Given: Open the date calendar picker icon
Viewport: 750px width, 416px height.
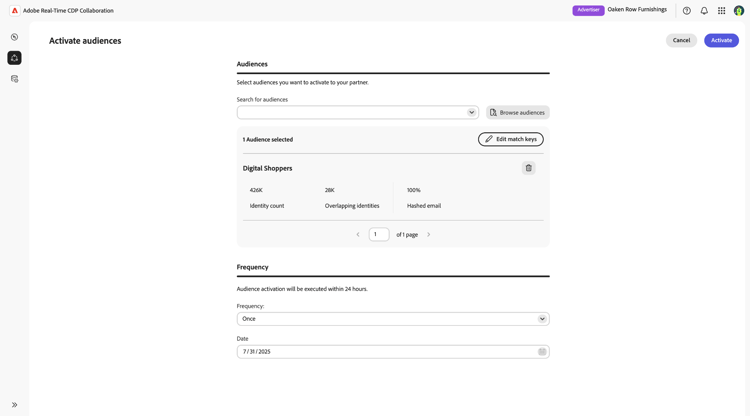Looking at the screenshot, I should [542, 352].
